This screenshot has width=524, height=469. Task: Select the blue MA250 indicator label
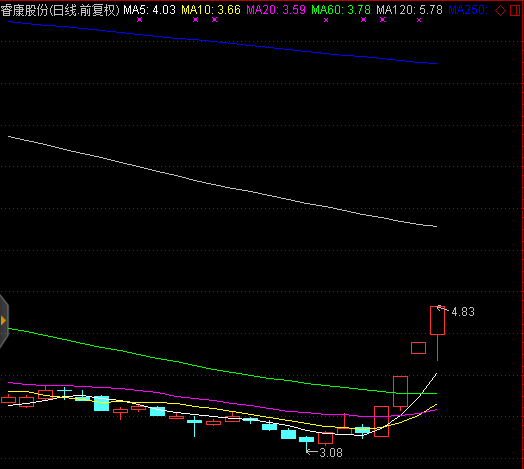[468, 10]
